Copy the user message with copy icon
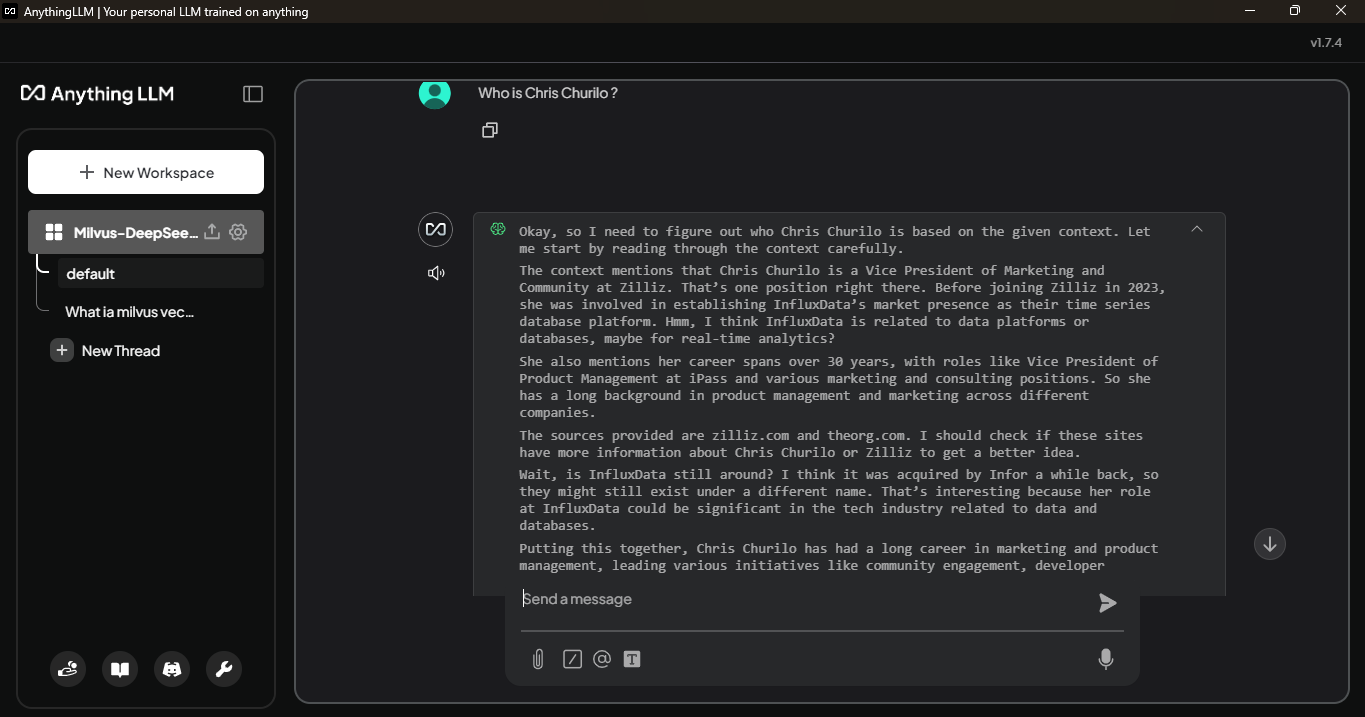 point(489,129)
